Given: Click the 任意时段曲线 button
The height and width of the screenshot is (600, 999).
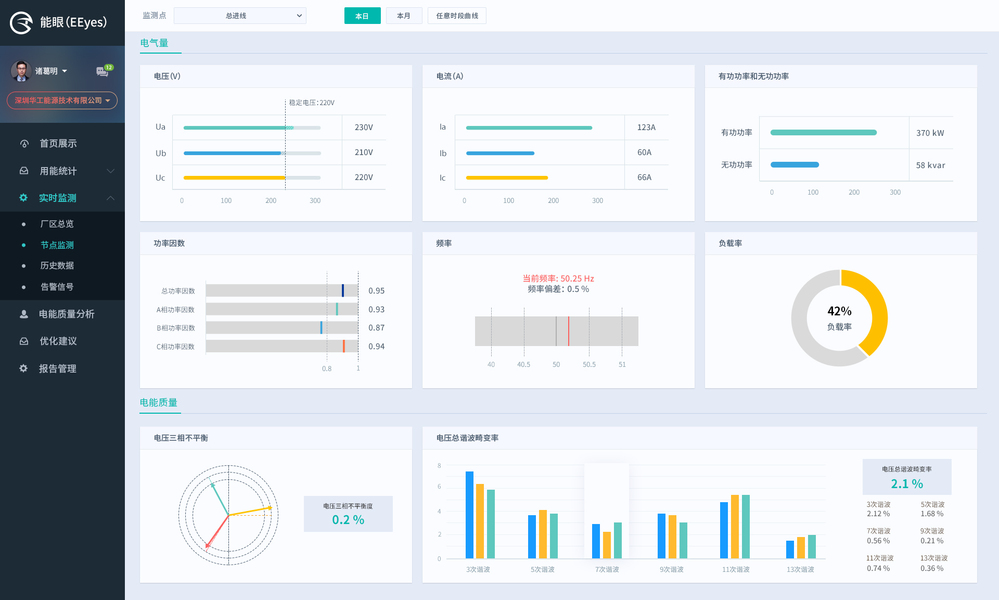Looking at the screenshot, I should click(457, 16).
